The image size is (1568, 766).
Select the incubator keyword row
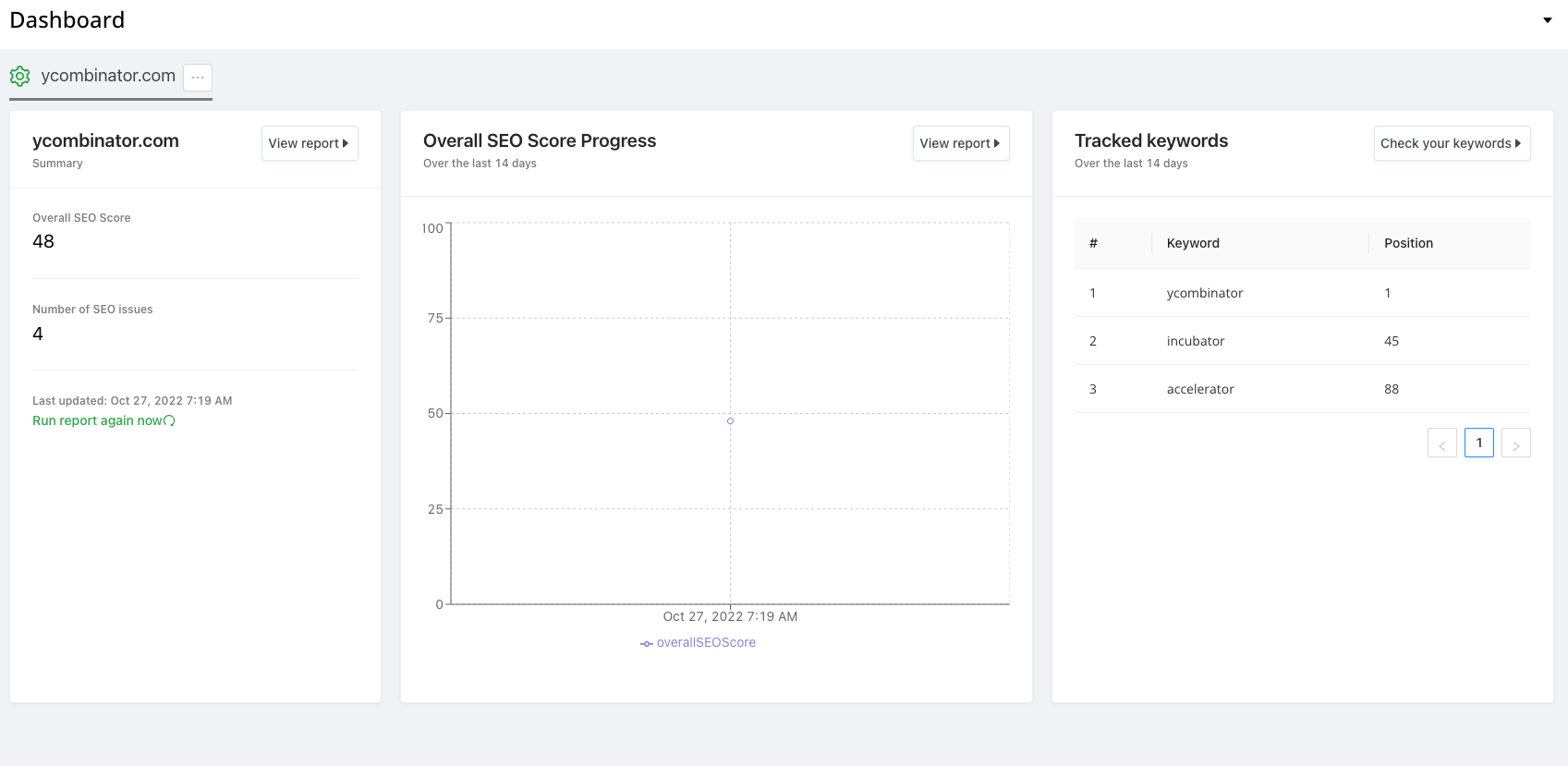1303,341
